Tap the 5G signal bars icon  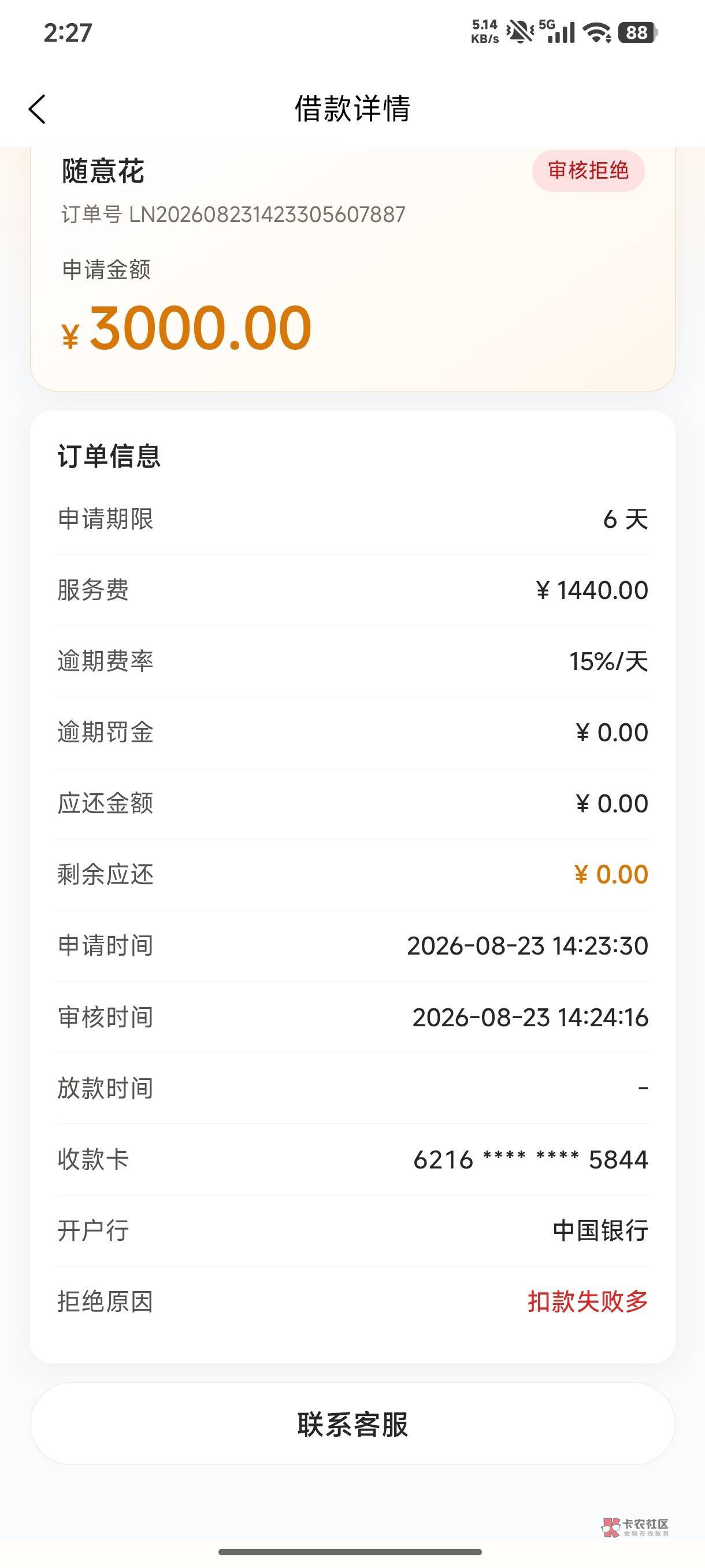point(557,32)
